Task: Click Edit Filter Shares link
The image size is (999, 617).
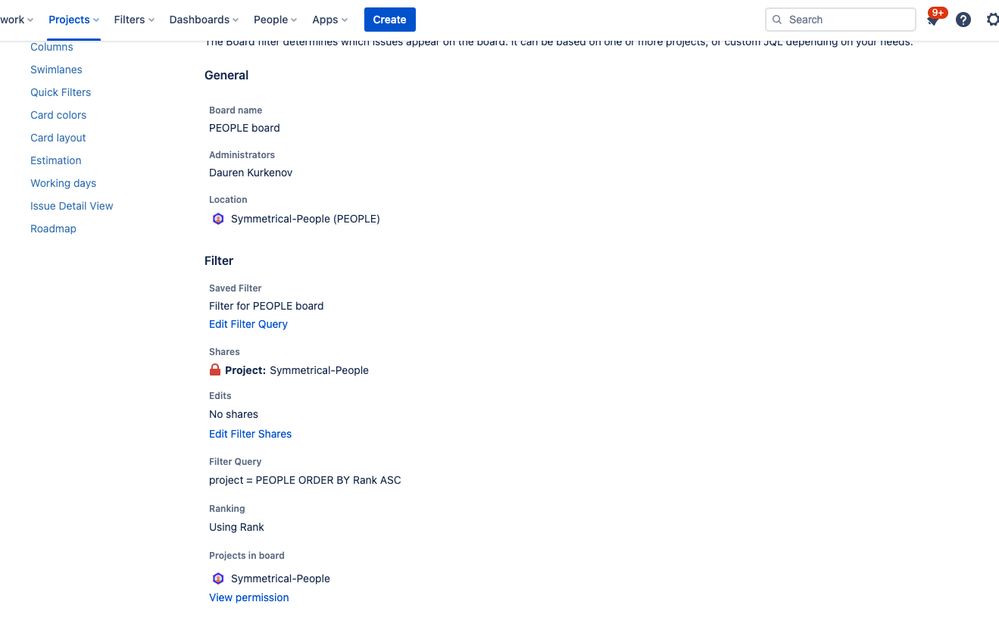Action: 250,433
